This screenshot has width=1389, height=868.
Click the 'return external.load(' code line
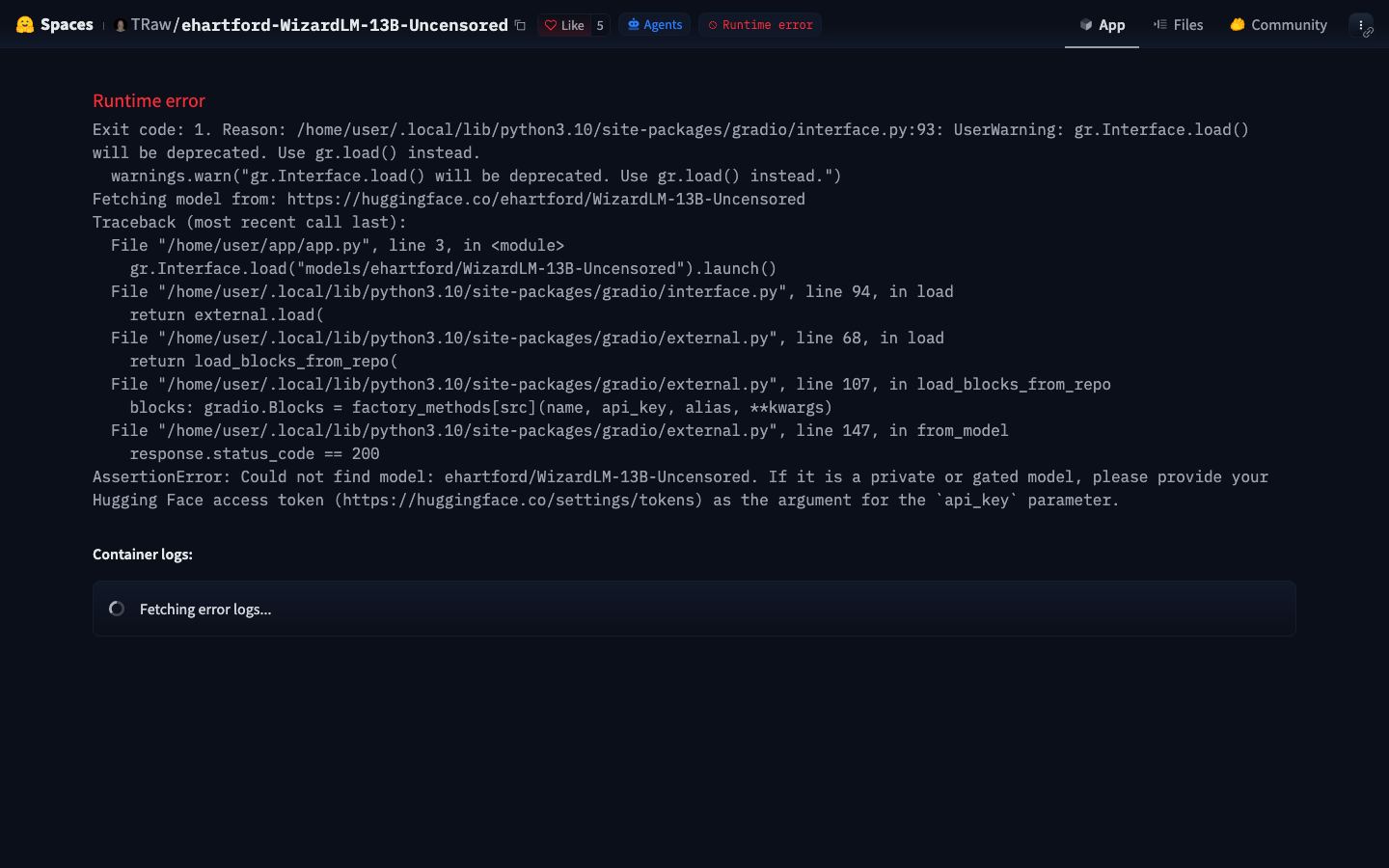[x=227, y=314]
